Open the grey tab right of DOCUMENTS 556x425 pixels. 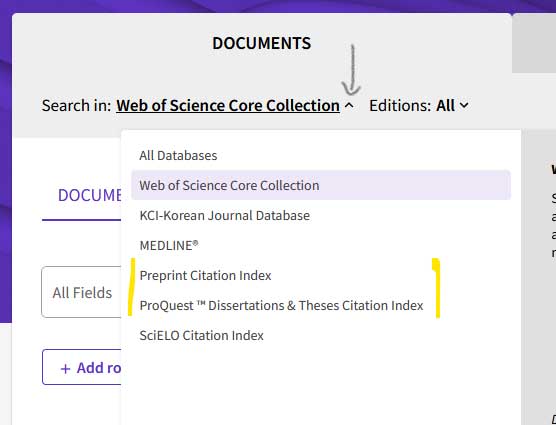pos(534,43)
